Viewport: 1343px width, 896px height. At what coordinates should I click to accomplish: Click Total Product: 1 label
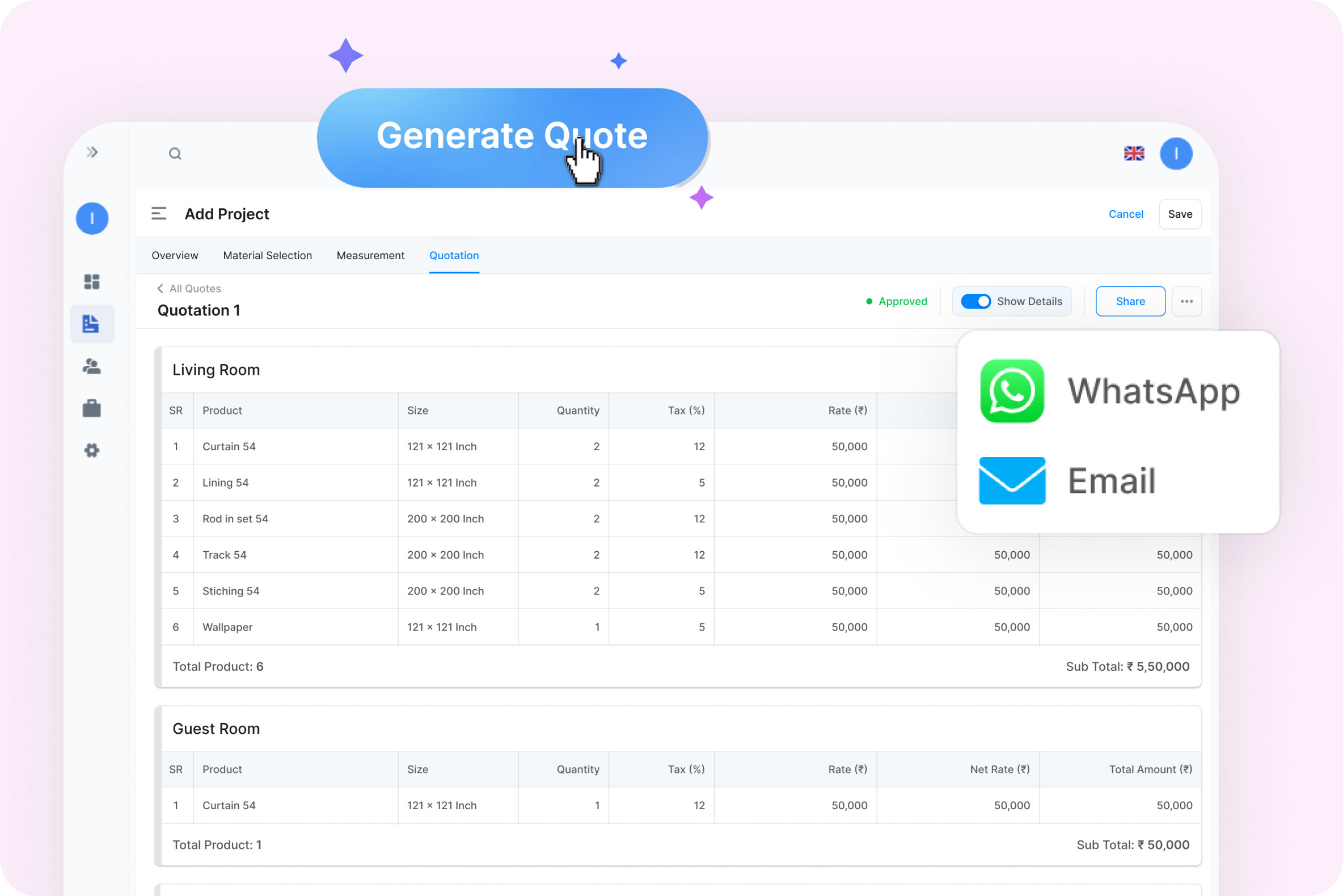[x=217, y=844]
